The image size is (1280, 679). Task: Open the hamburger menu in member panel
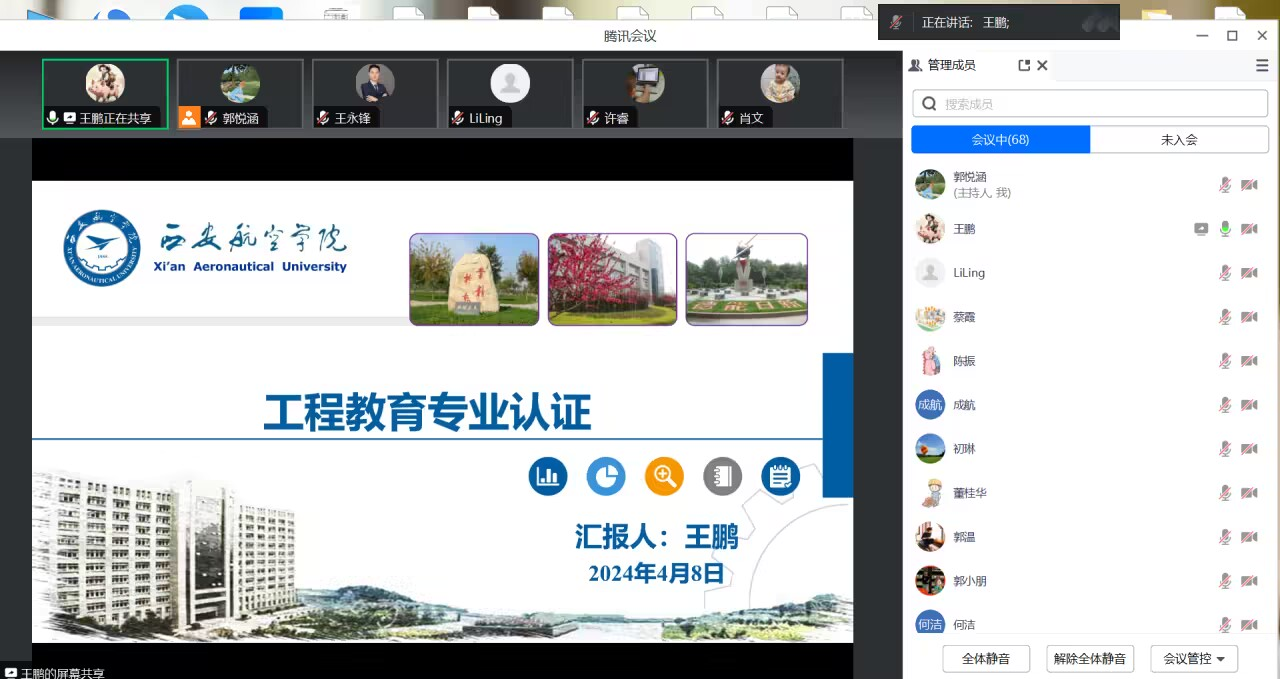pos(1262,65)
